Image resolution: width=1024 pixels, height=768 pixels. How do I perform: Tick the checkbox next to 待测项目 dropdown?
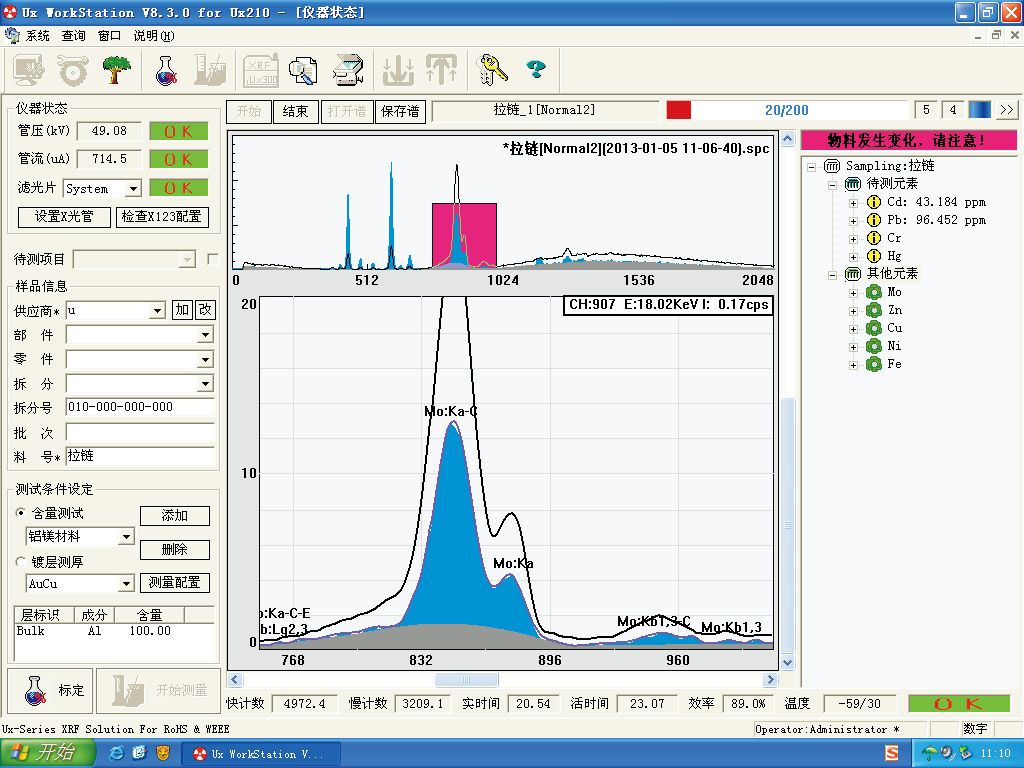[x=212, y=259]
